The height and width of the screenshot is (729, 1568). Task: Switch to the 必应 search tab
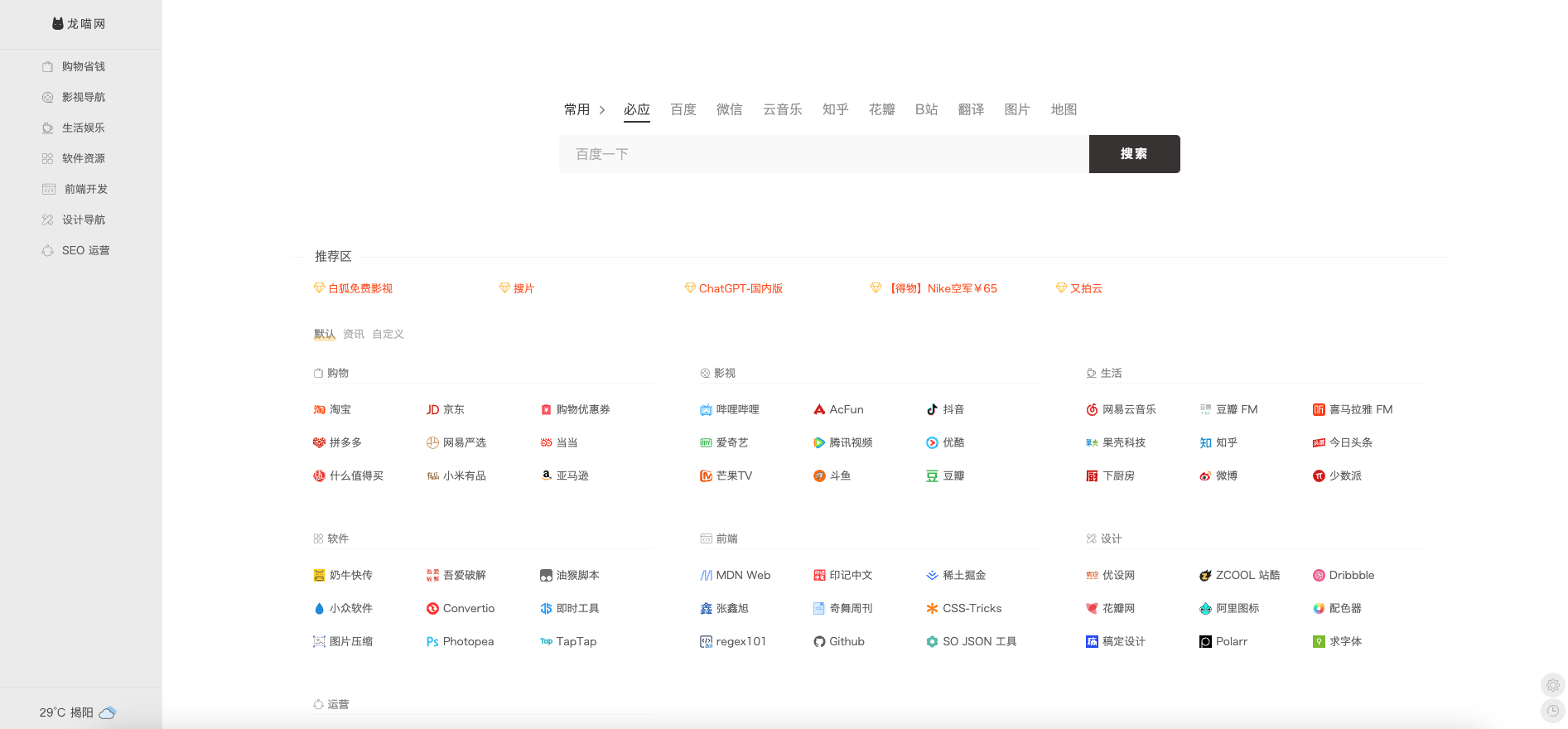coord(637,109)
